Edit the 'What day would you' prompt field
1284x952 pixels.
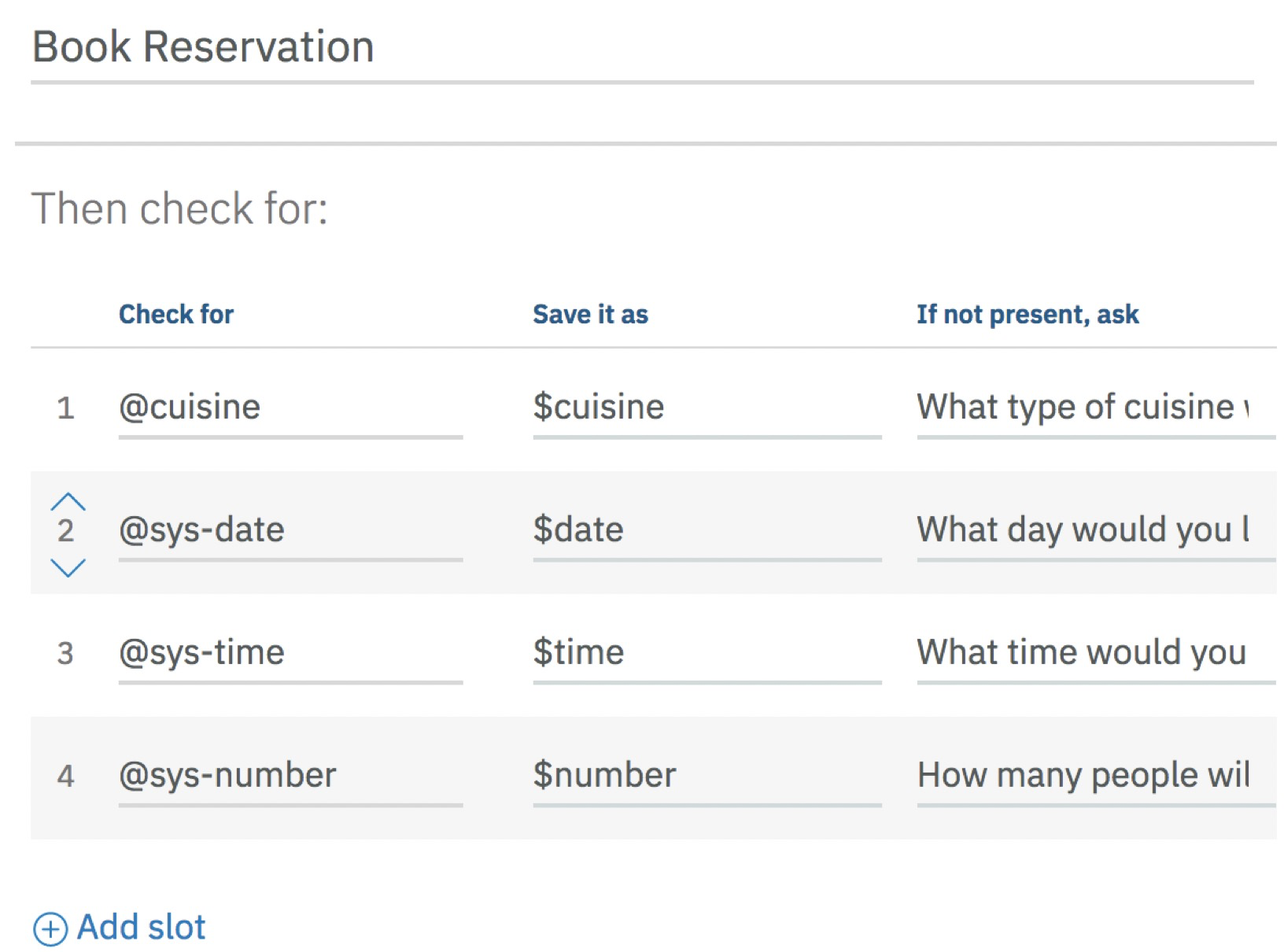tap(1096, 532)
